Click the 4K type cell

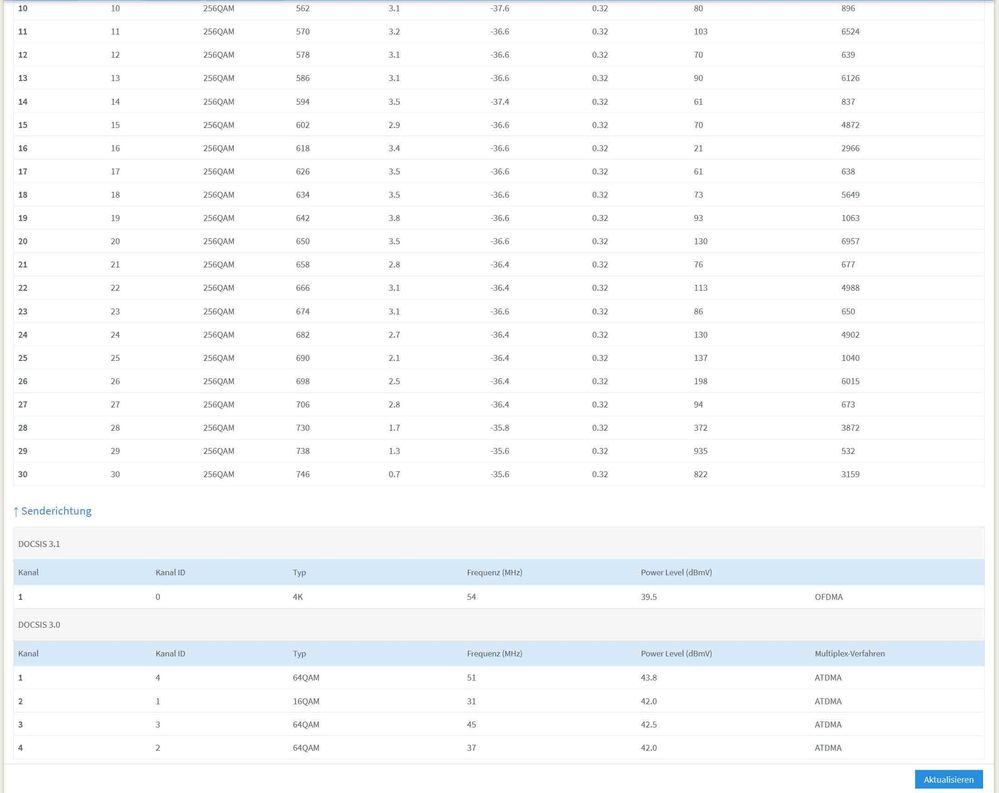coord(298,597)
